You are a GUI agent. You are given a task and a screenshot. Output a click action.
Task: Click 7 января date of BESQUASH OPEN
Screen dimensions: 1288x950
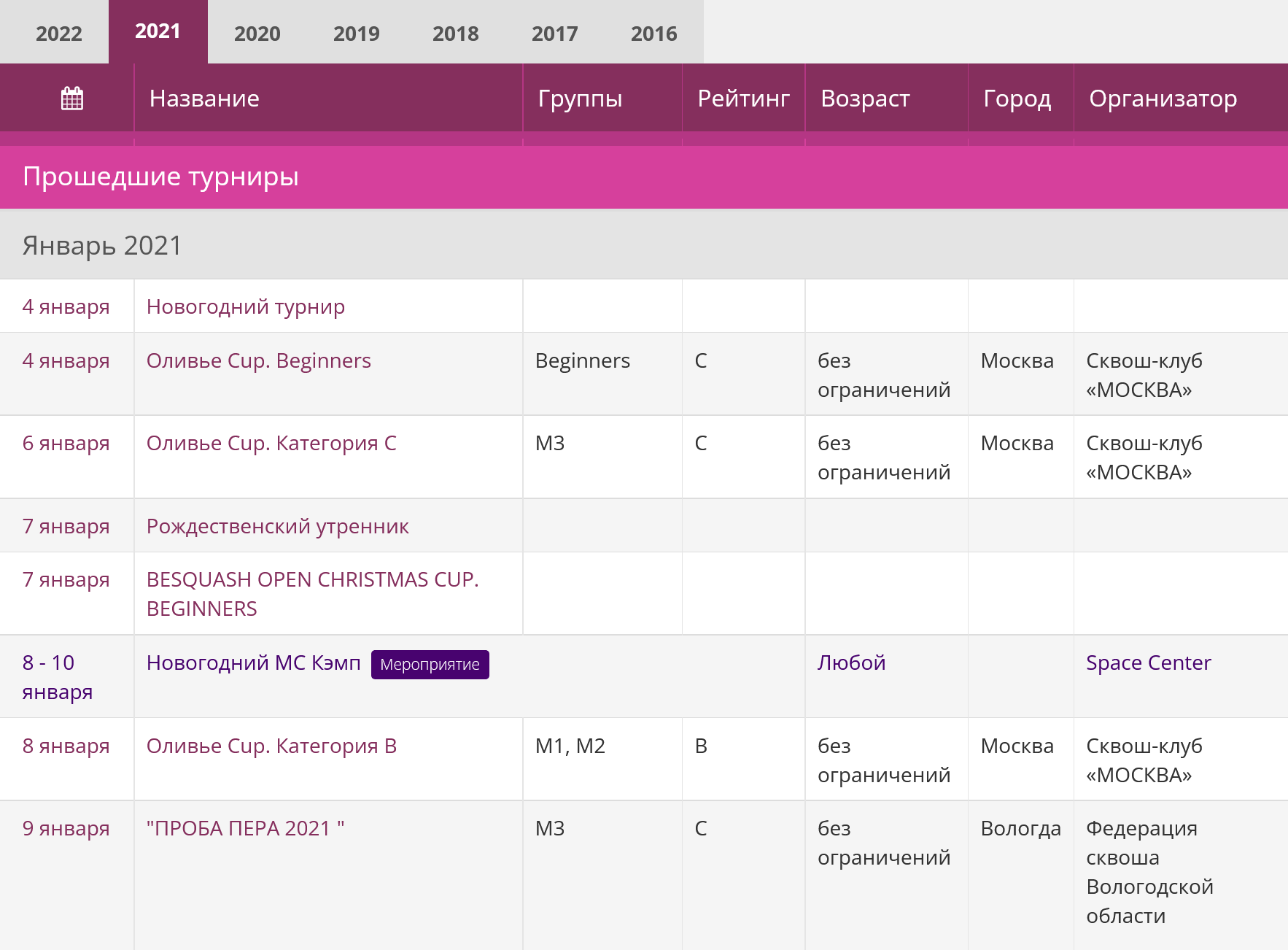coord(66,579)
